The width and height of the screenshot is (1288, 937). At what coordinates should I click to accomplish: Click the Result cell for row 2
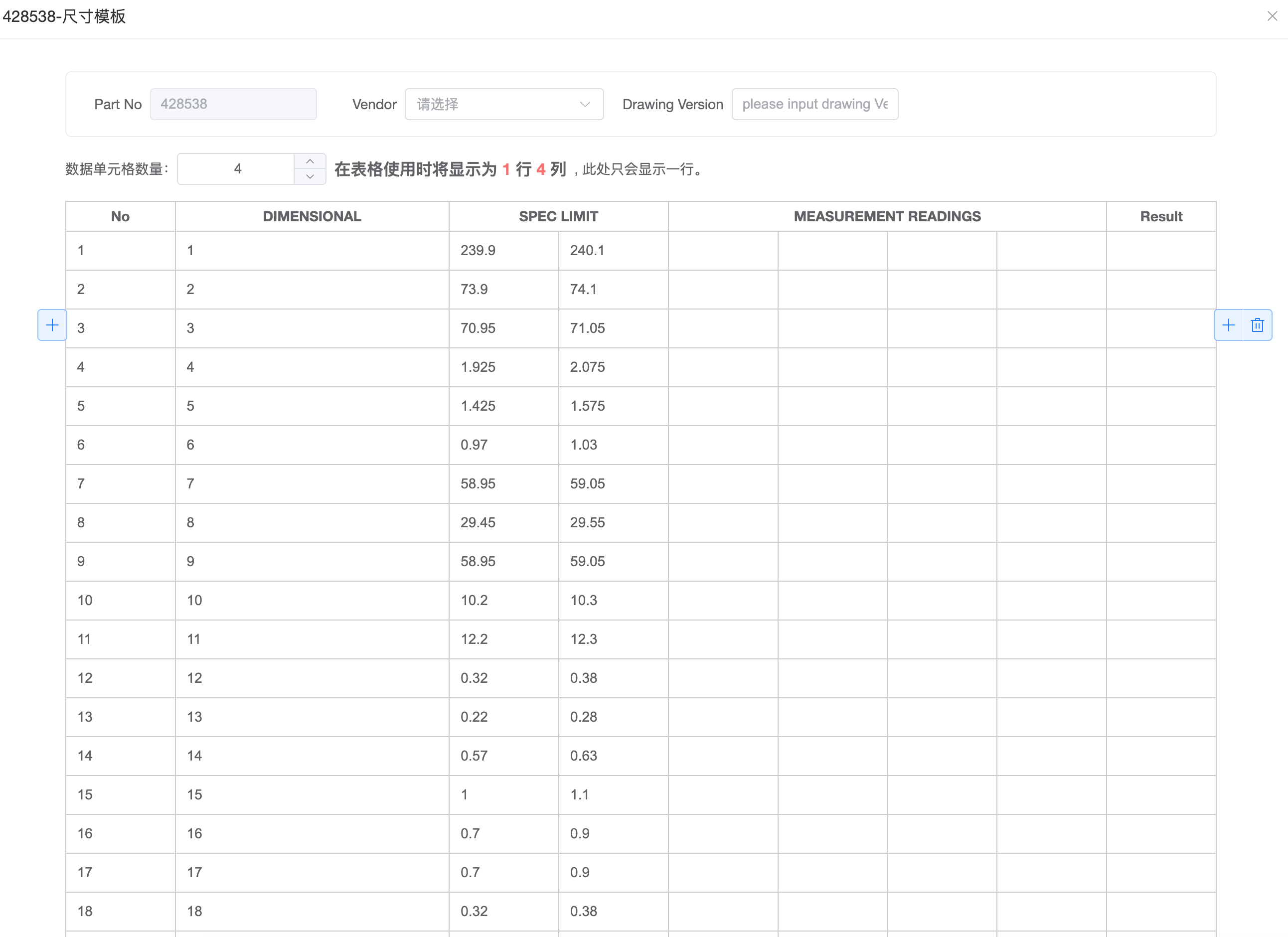click(x=1161, y=290)
